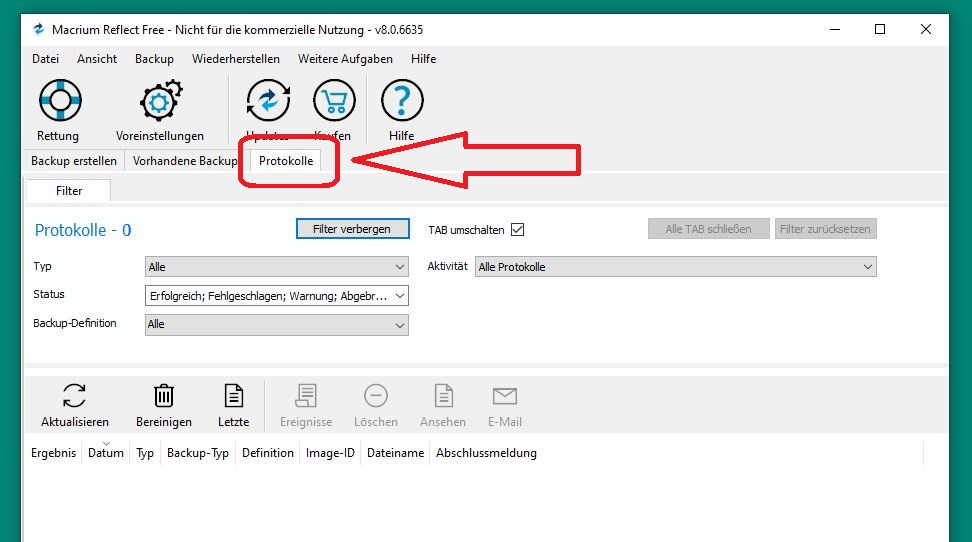Image resolution: width=972 pixels, height=542 pixels.
Task: Toggle the TAB umschalten checkbox
Action: click(518, 229)
